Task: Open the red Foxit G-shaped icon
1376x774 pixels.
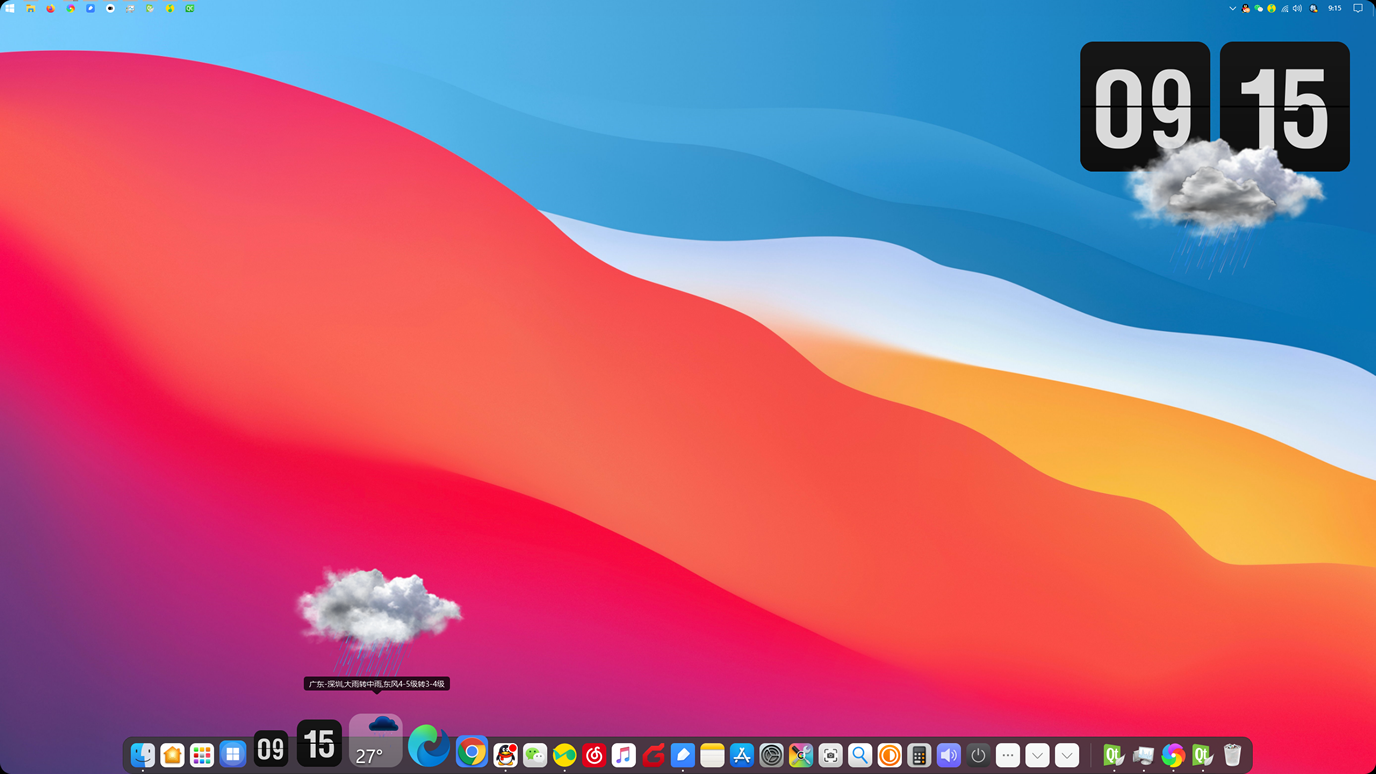Action: (x=653, y=755)
